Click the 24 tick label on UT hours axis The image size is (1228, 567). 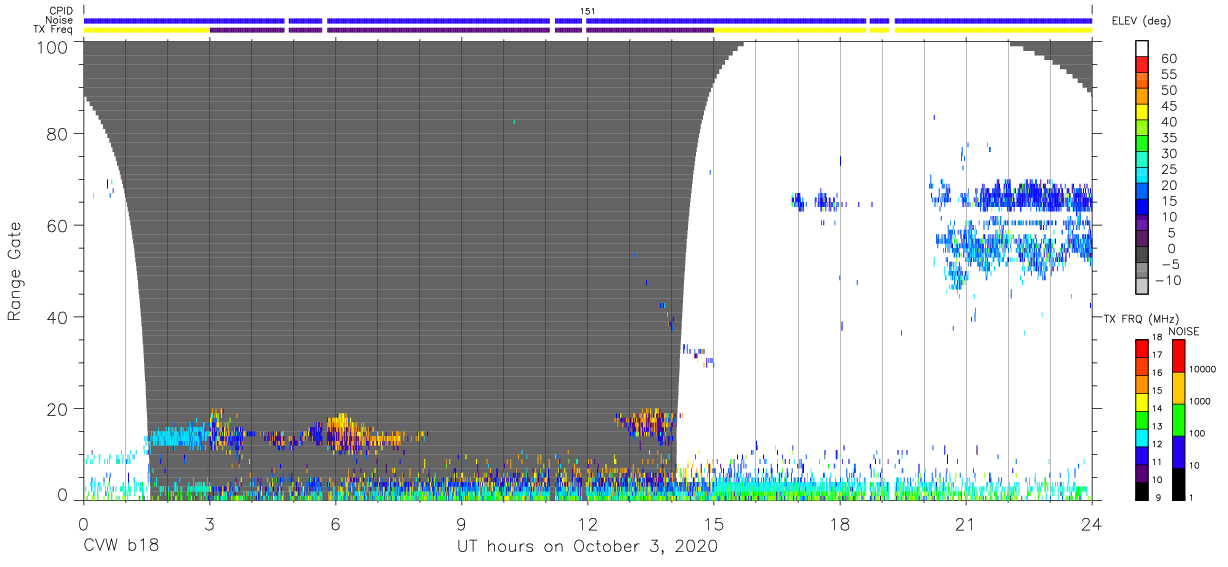(1092, 525)
